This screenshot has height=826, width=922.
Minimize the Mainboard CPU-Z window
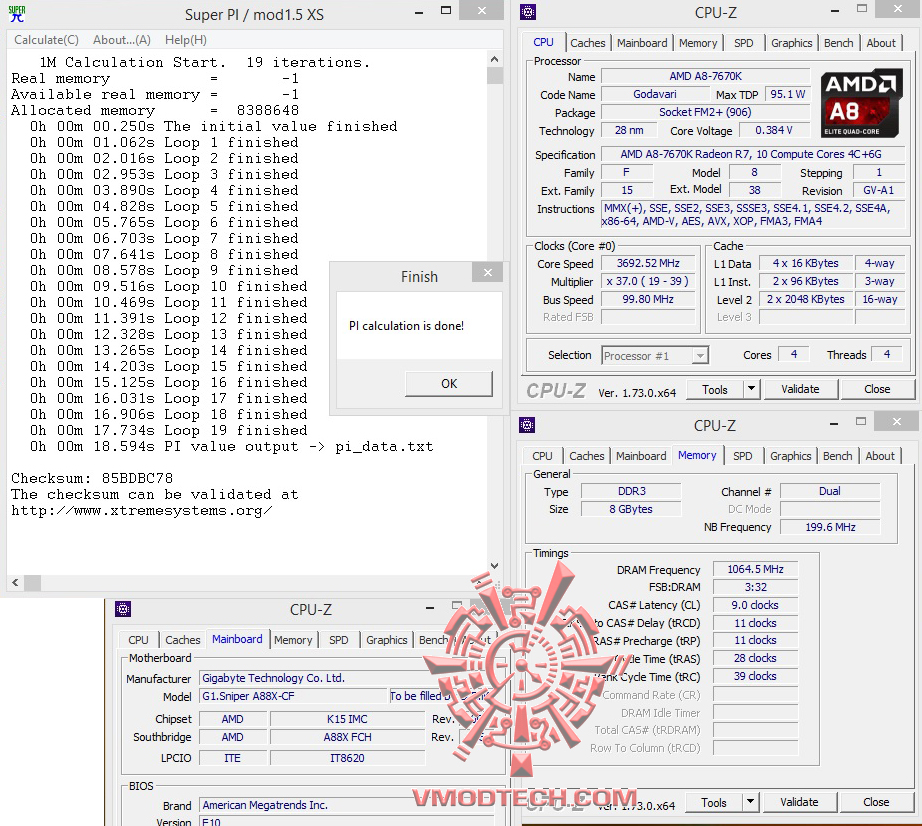click(430, 608)
